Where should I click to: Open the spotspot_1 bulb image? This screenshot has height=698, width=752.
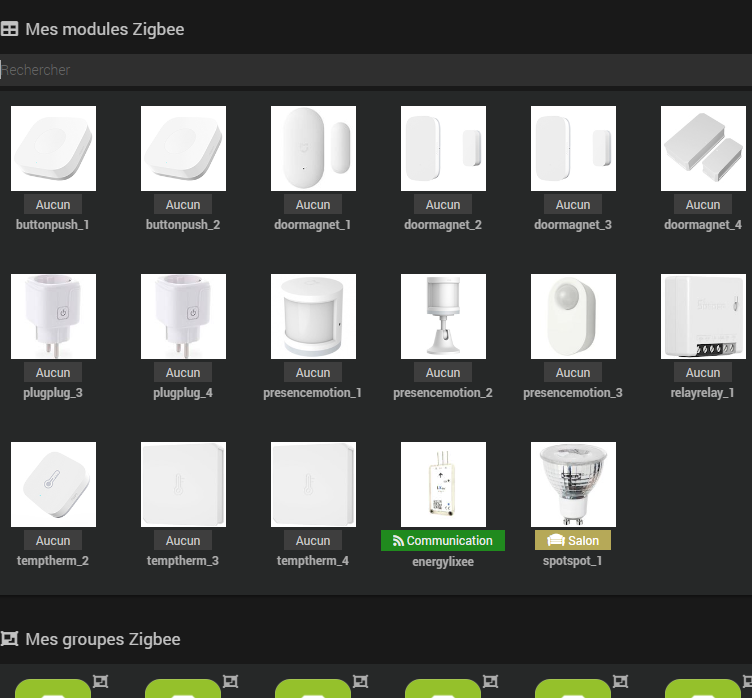[573, 484]
